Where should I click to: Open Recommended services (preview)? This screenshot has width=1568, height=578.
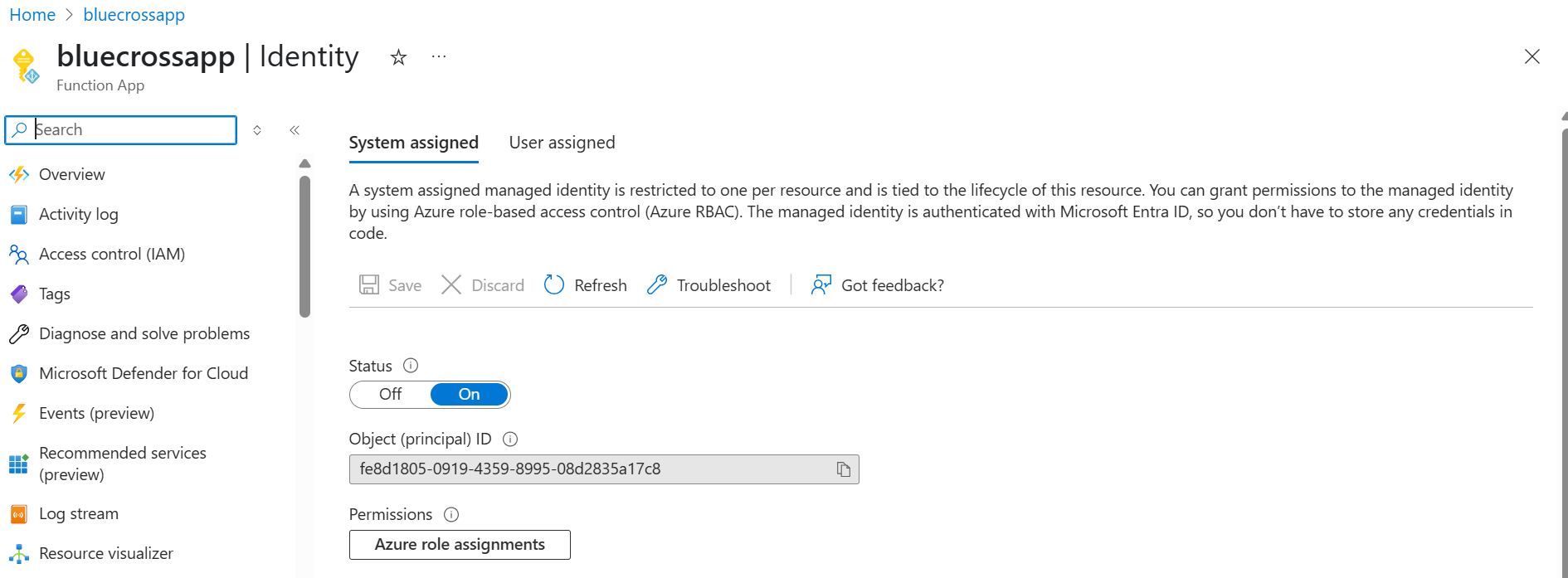123,464
